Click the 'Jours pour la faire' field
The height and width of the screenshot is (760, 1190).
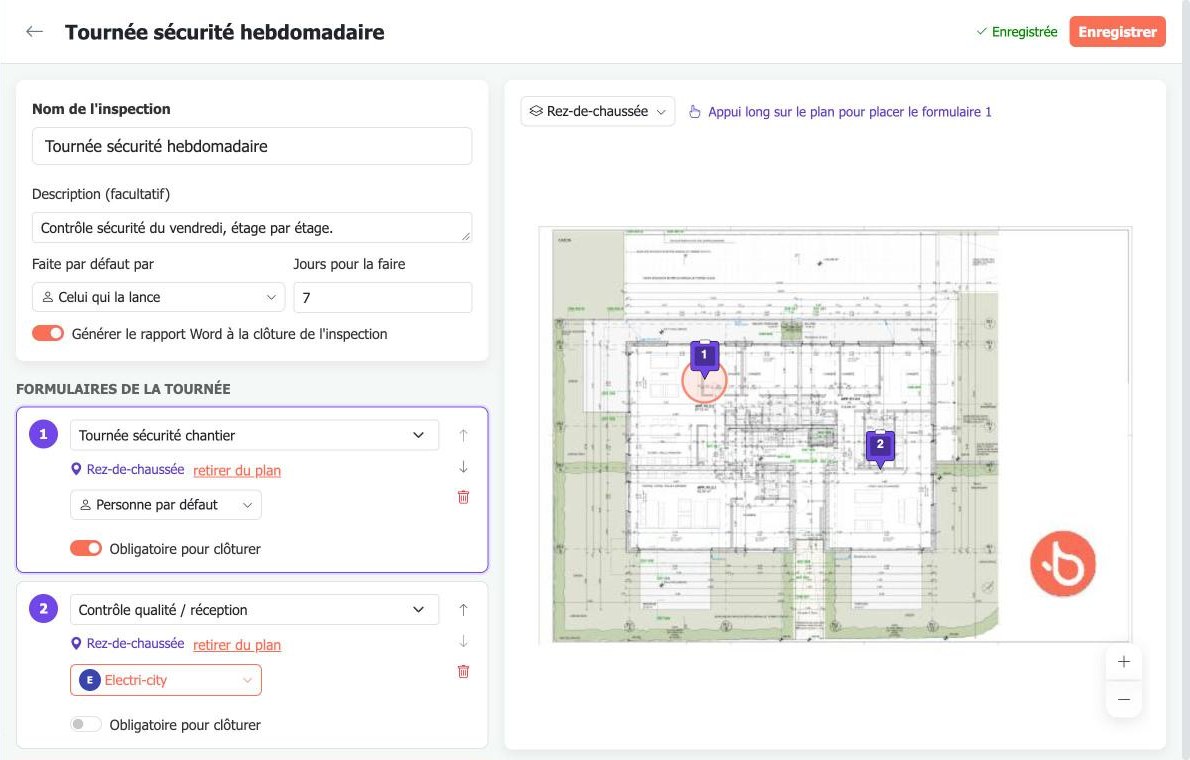[x=382, y=298]
